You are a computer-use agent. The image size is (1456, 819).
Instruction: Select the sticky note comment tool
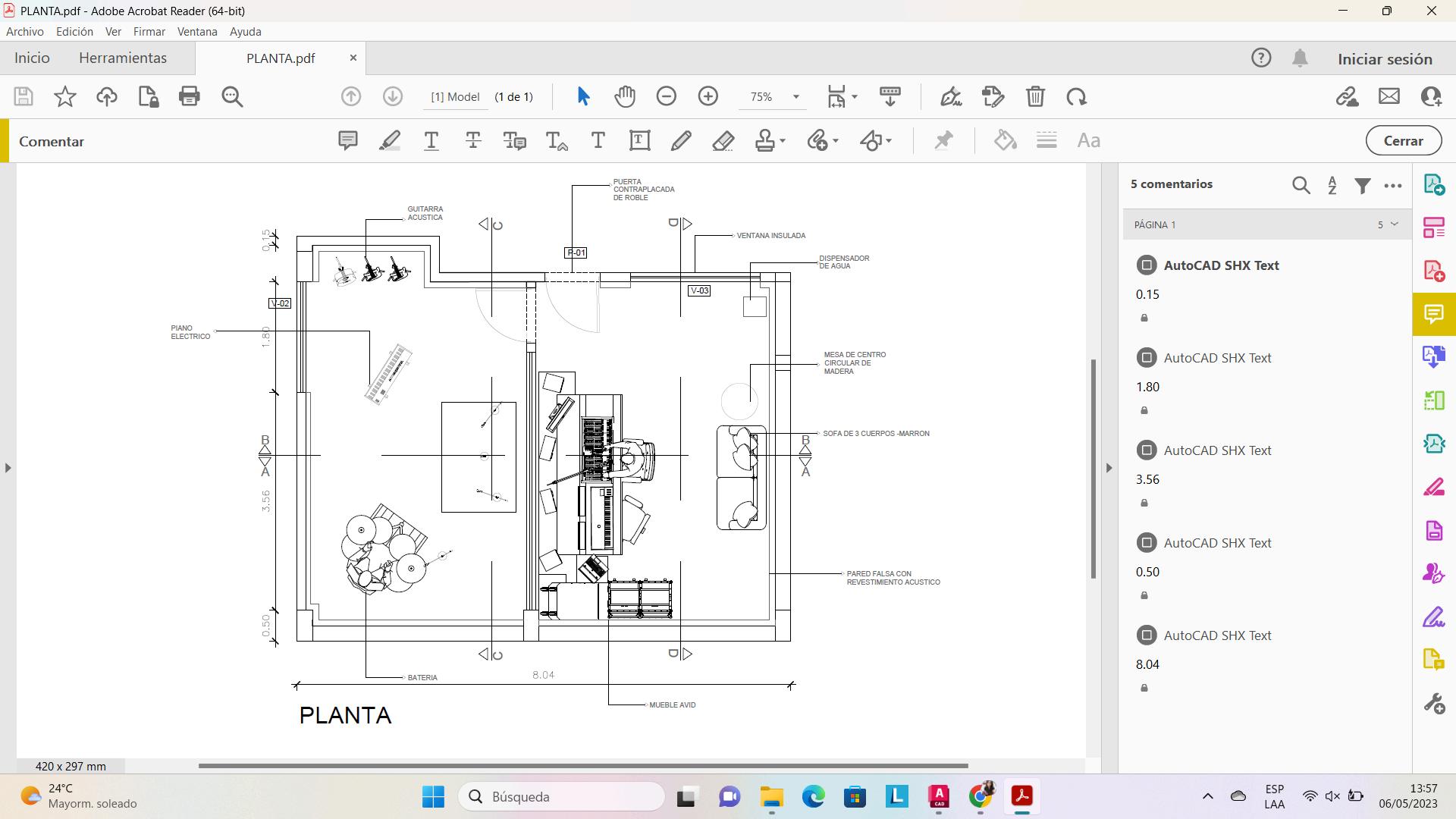[x=347, y=140]
